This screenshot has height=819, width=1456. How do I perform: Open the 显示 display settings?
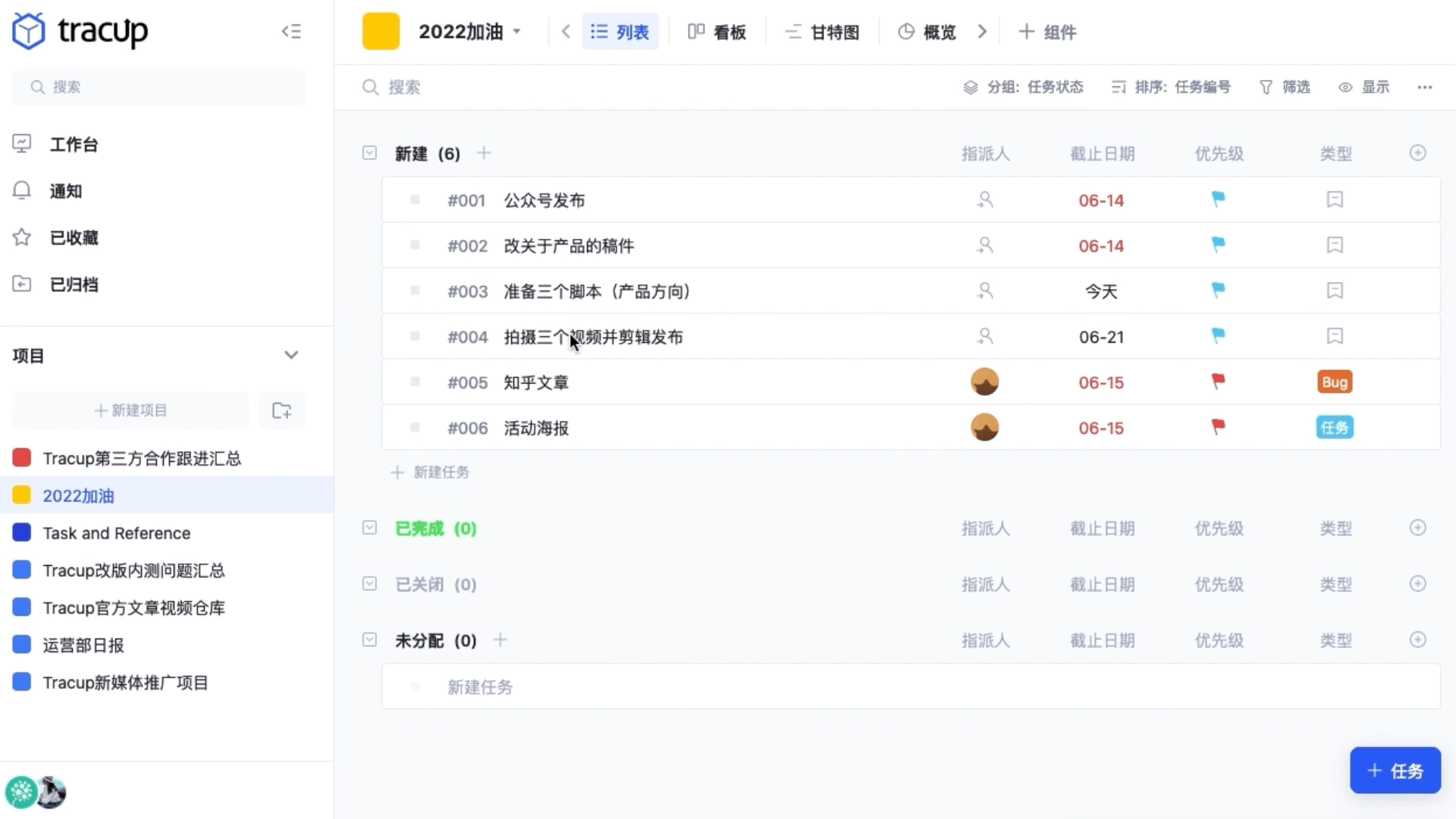click(x=1365, y=86)
